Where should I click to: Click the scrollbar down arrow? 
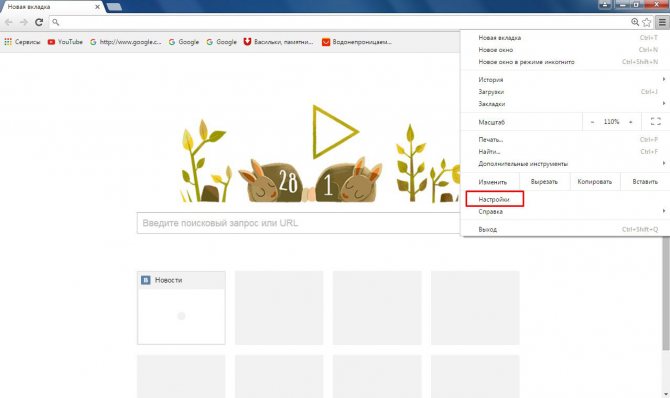click(666, 394)
